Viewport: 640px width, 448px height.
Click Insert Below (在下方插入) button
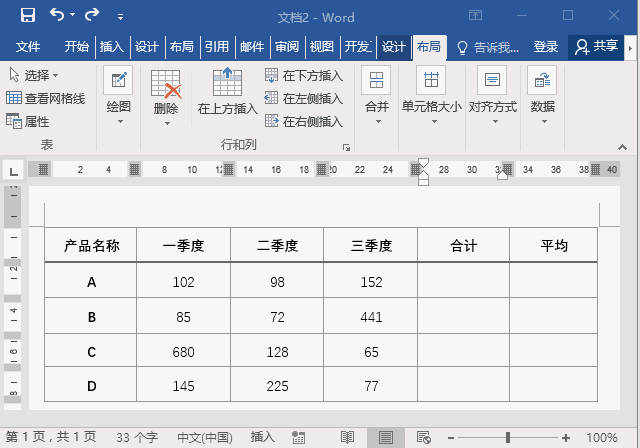304,76
